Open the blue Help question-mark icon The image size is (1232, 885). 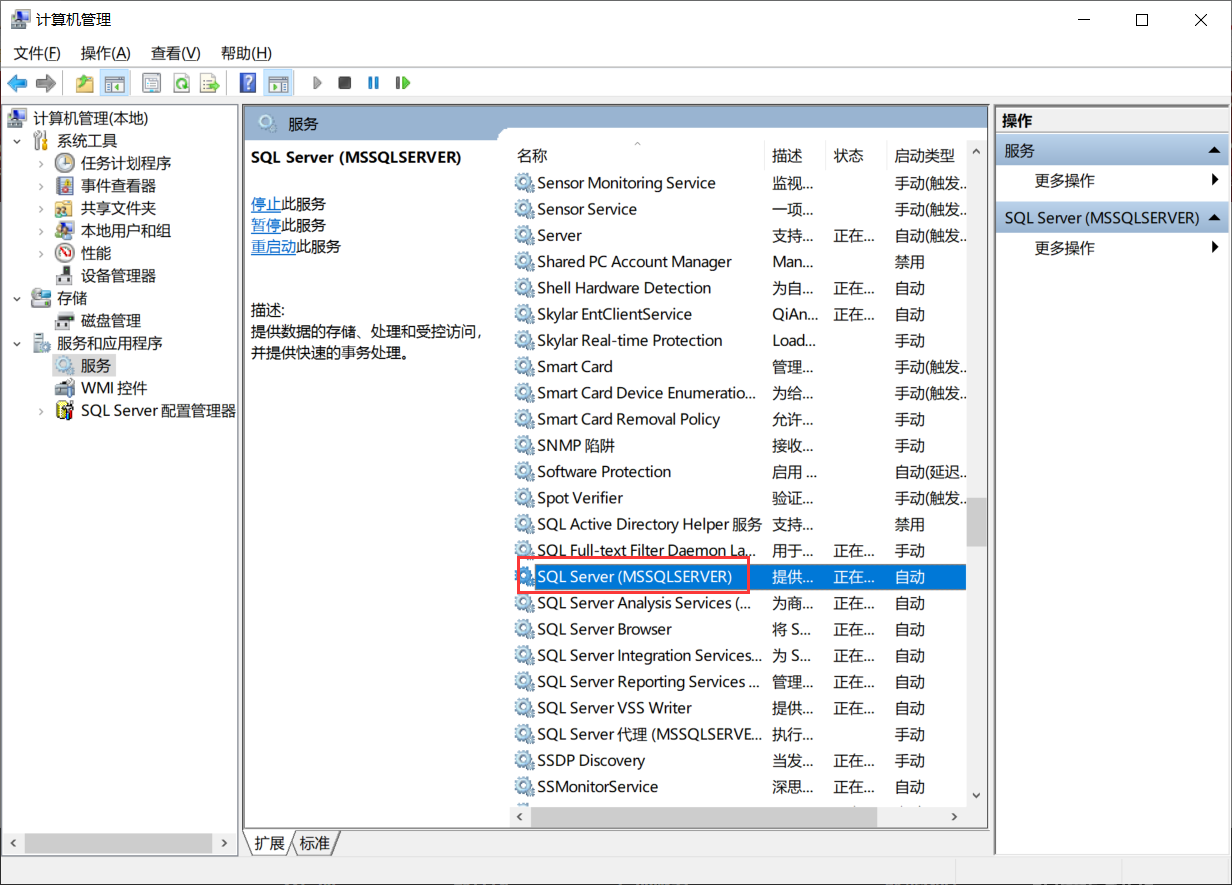[248, 83]
